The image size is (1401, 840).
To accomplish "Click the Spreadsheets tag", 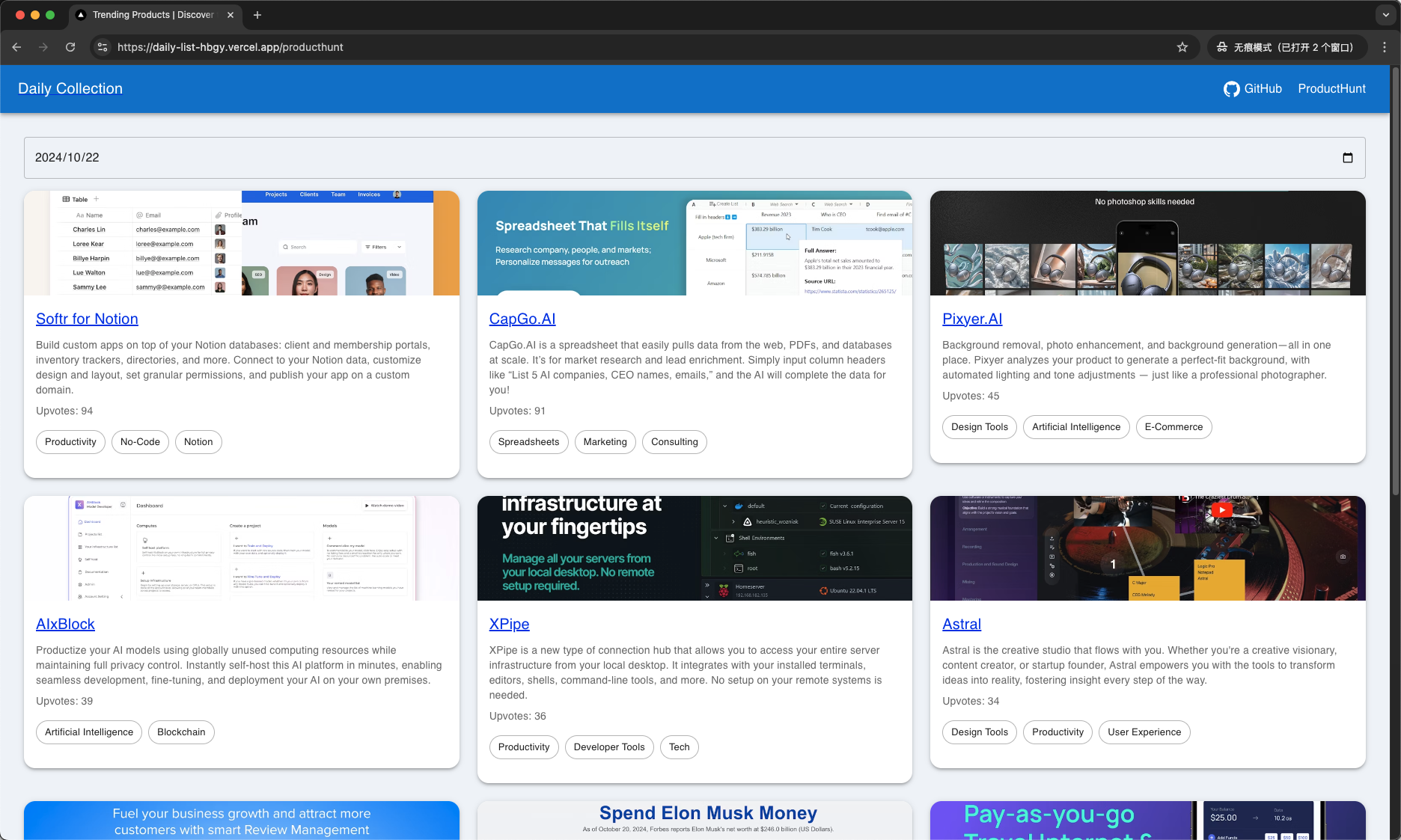I will point(528,442).
